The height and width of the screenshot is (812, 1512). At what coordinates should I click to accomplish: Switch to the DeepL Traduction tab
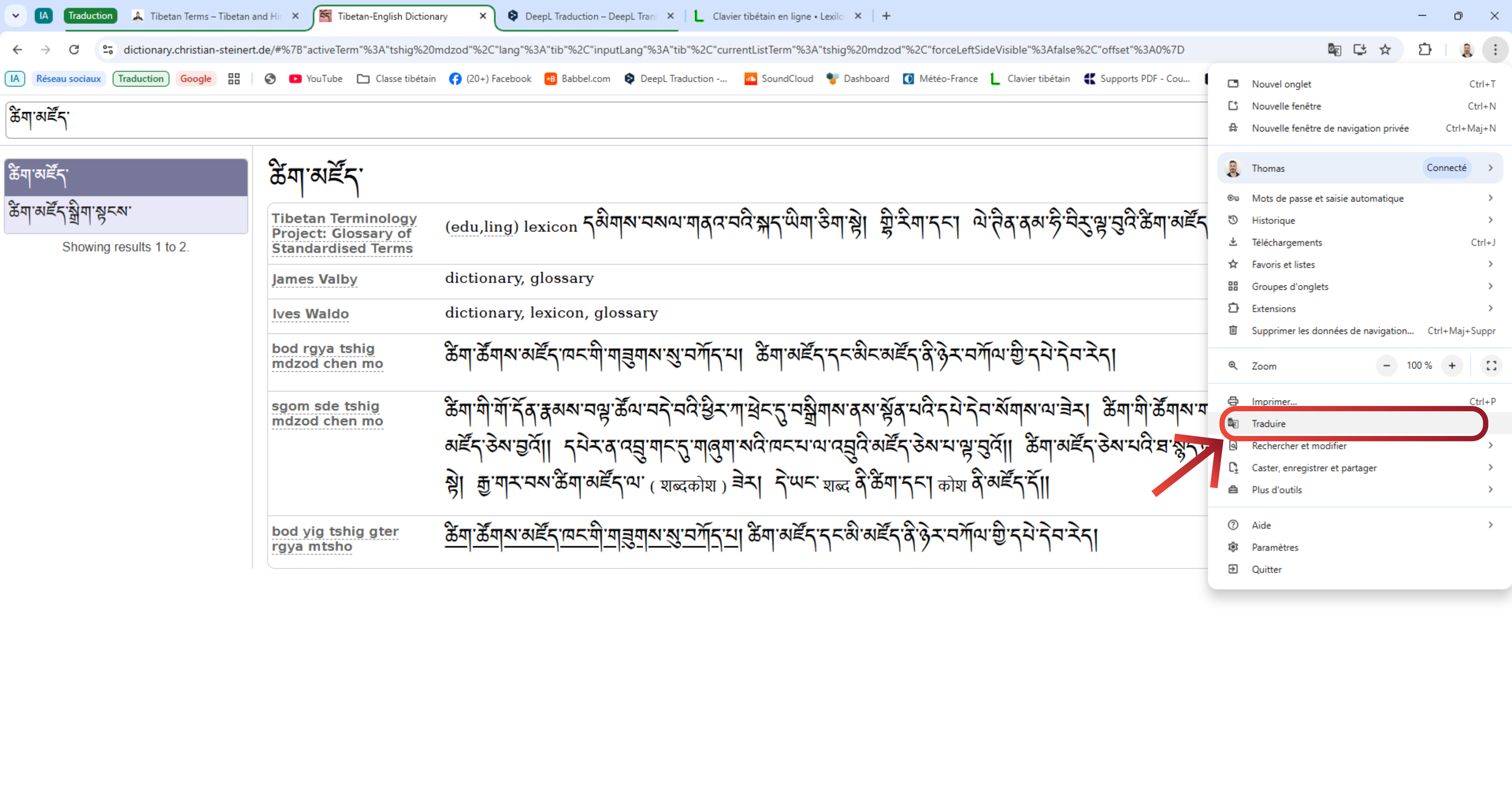[589, 17]
